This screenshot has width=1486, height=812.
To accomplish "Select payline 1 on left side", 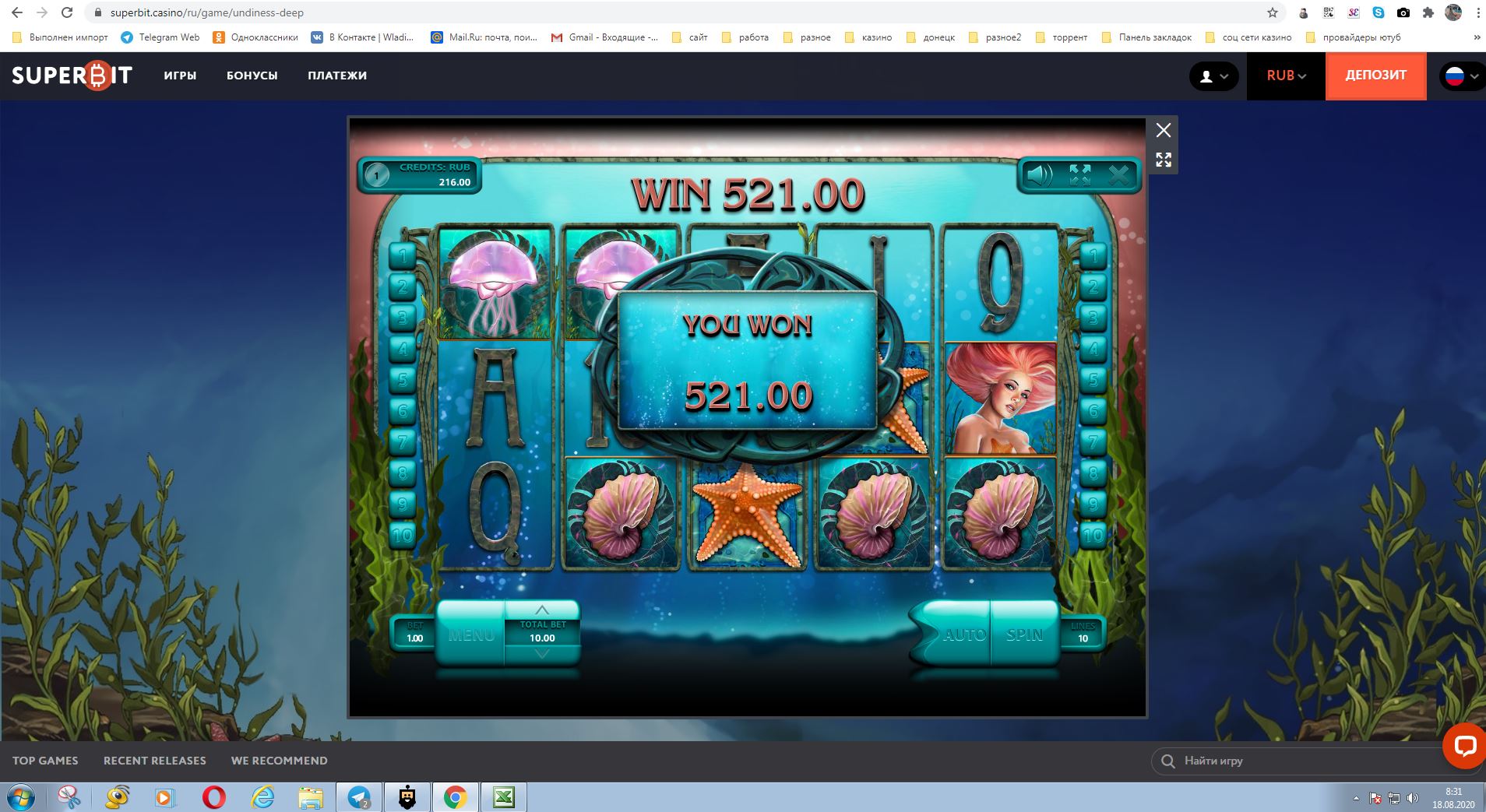I will pos(403,255).
